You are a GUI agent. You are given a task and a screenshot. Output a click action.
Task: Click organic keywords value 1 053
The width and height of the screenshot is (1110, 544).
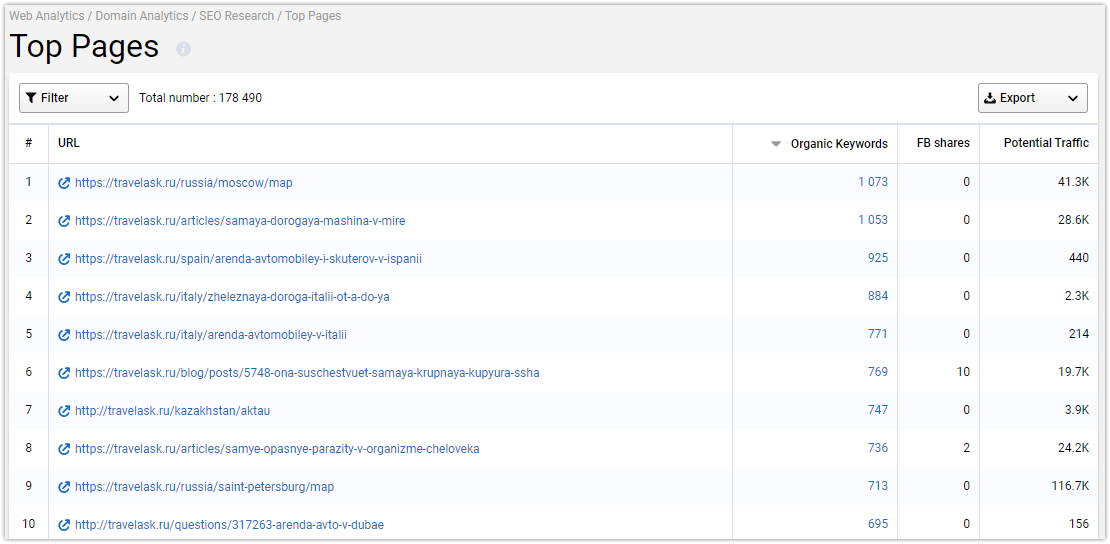coord(873,220)
